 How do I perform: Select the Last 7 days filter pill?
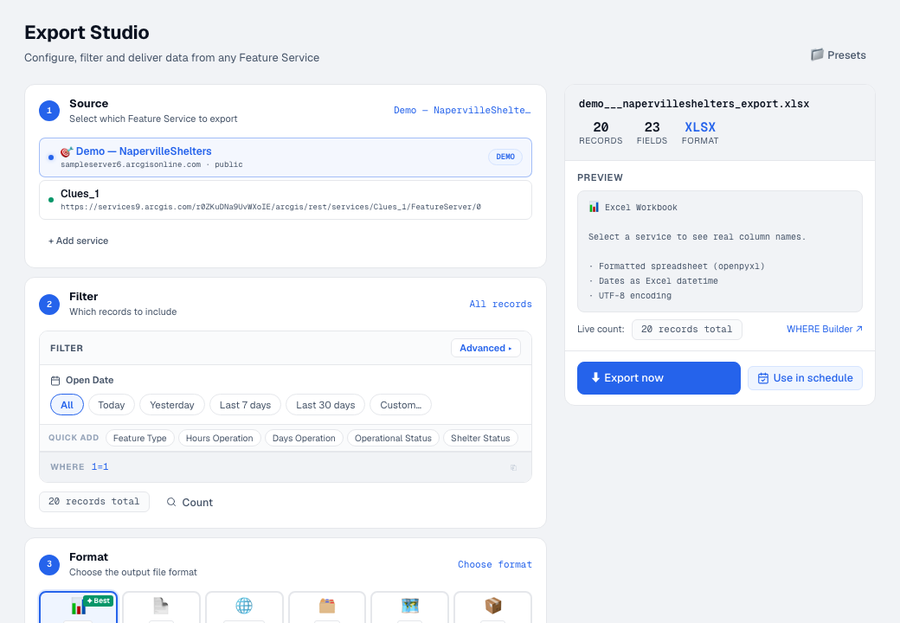245,405
